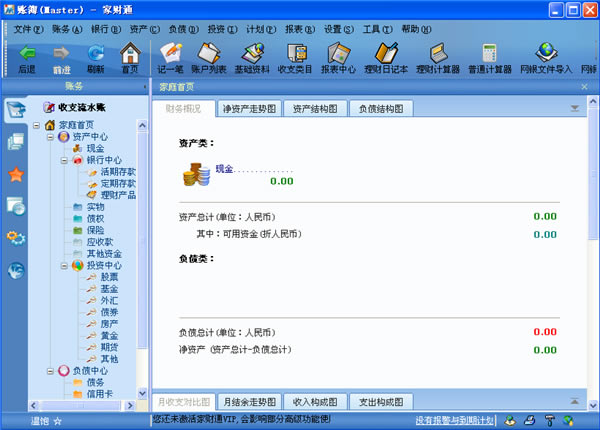
Task: Select 保险 in the tree
Action: click(95, 231)
